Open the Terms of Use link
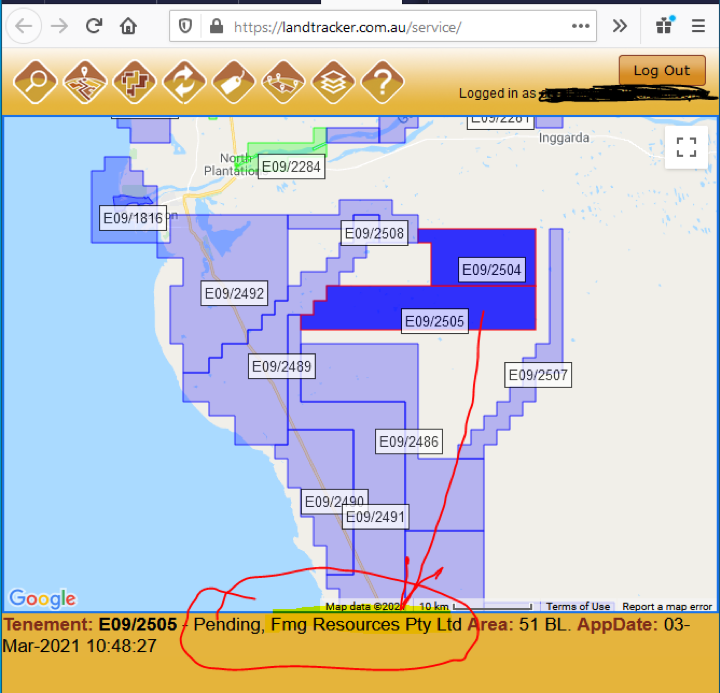The height and width of the screenshot is (693, 720). (578, 607)
